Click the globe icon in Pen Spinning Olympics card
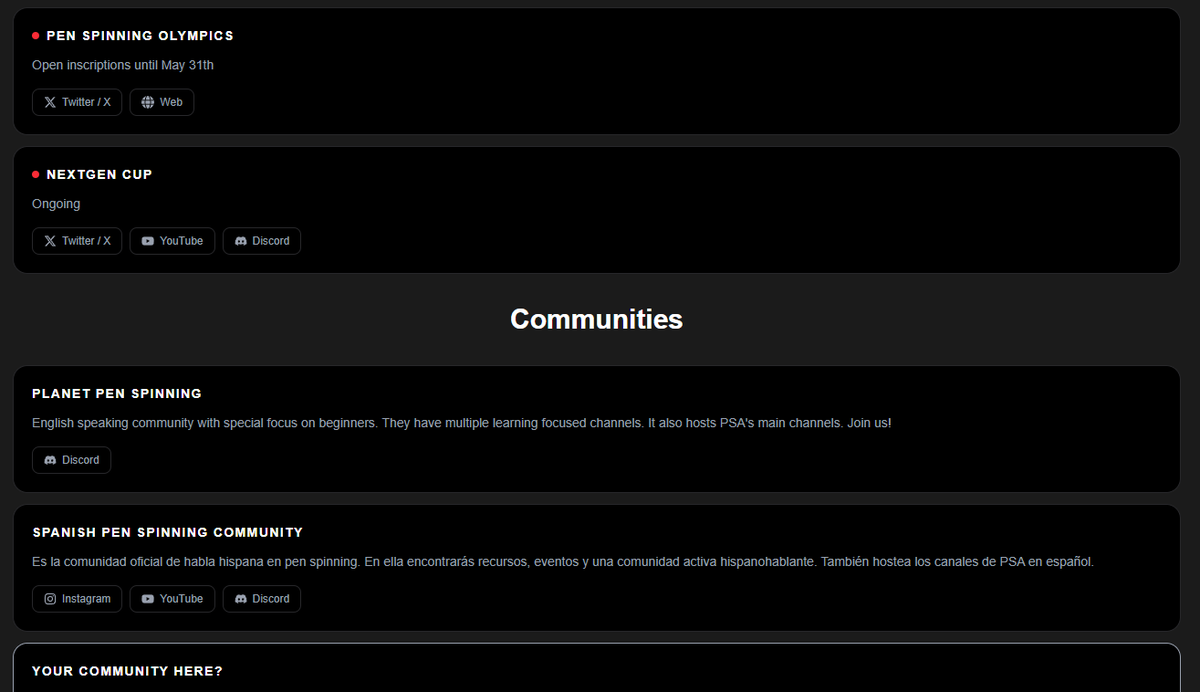1200x692 pixels. pyautogui.click(x=148, y=102)
